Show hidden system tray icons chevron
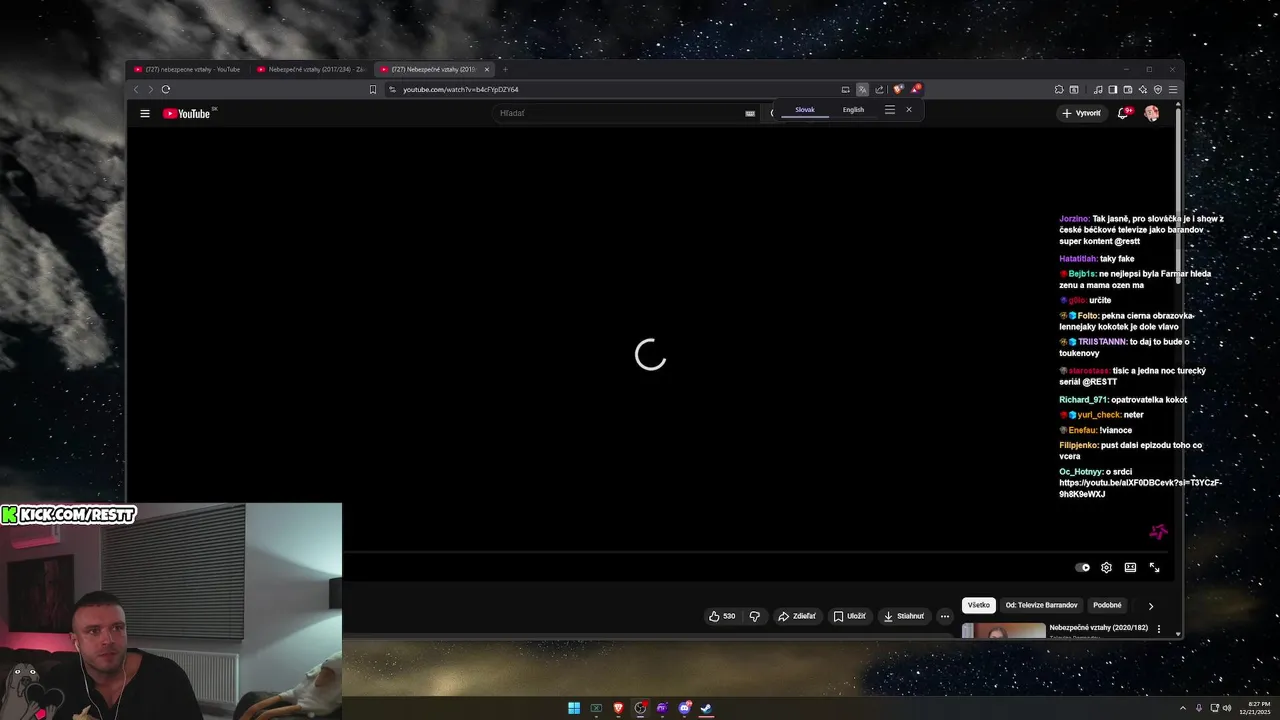Screen dimensions: 1280x720 pyautogui.click(x=1183, y=708)
